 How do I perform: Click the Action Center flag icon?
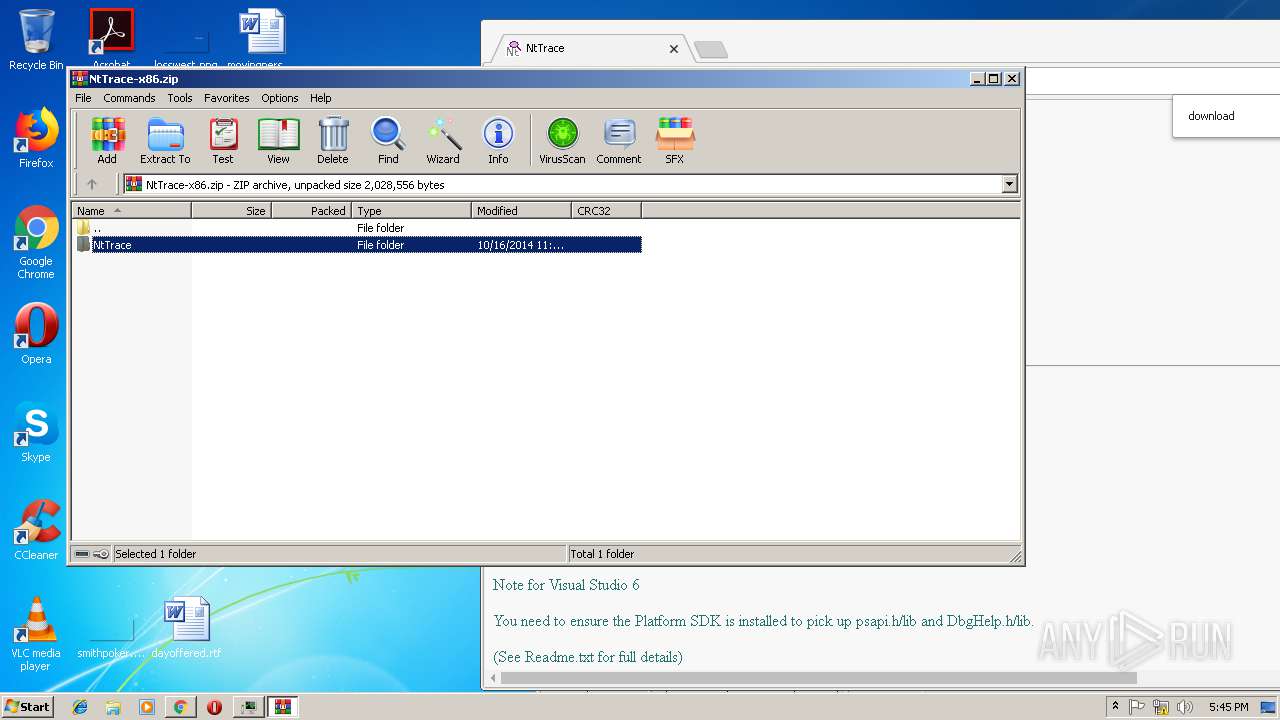coord(1137,707)
